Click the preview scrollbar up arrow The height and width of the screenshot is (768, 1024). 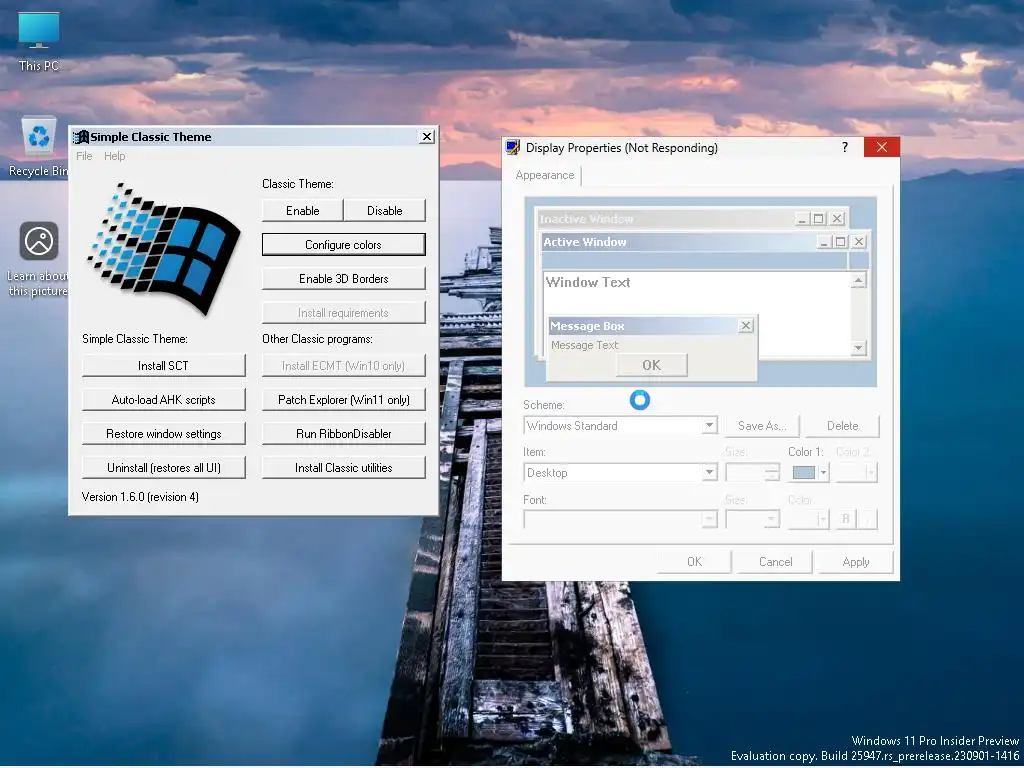(859, 281)
